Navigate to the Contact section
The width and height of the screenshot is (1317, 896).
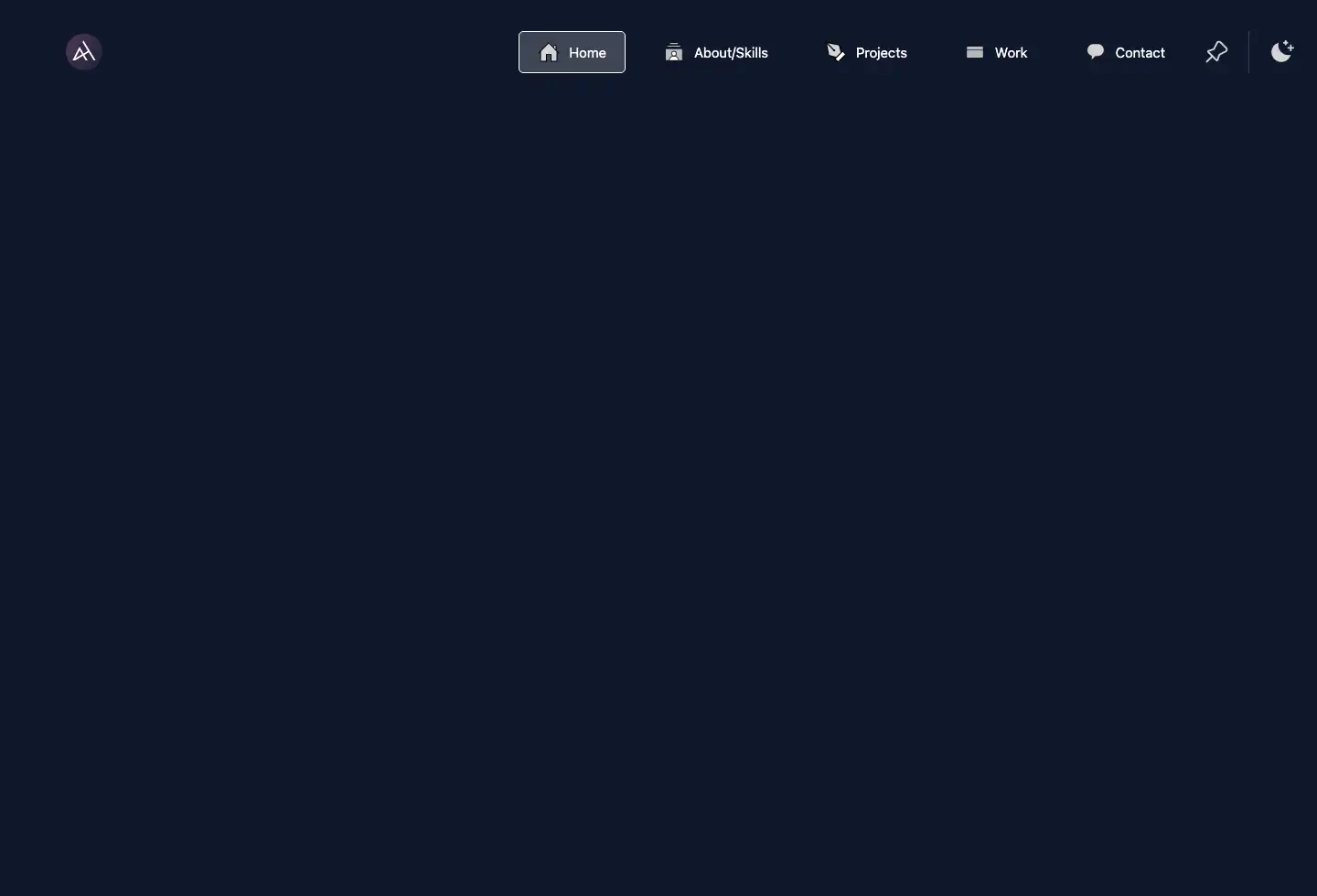(x=1125, y=52)
